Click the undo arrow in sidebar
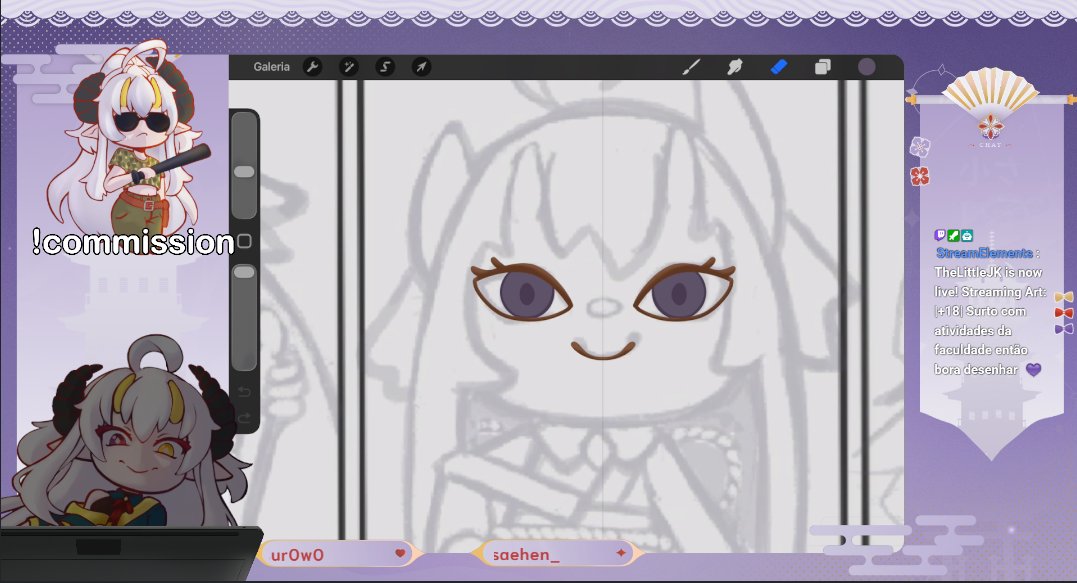 point(244,391)
